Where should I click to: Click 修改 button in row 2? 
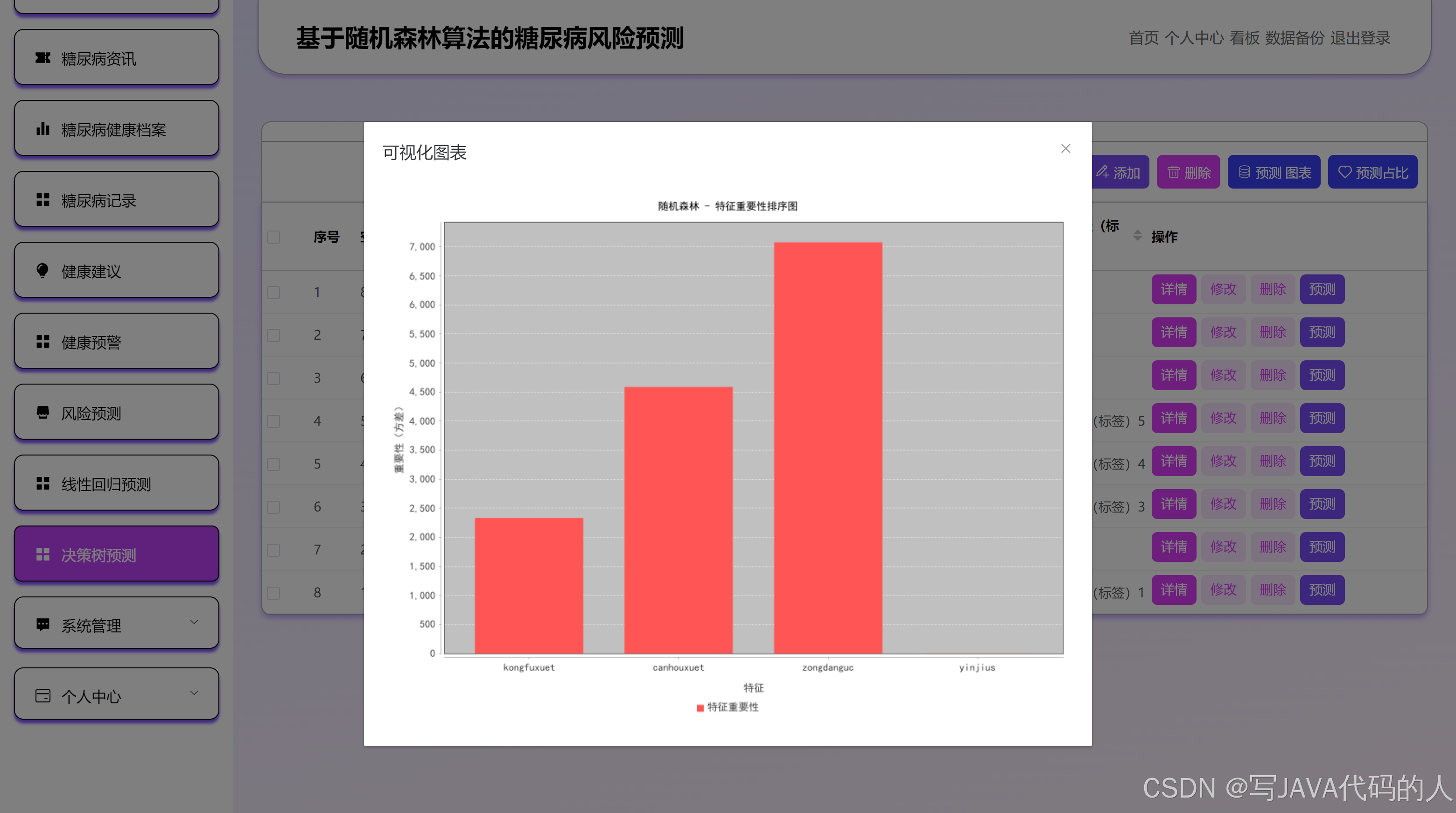pos(1223,332)
